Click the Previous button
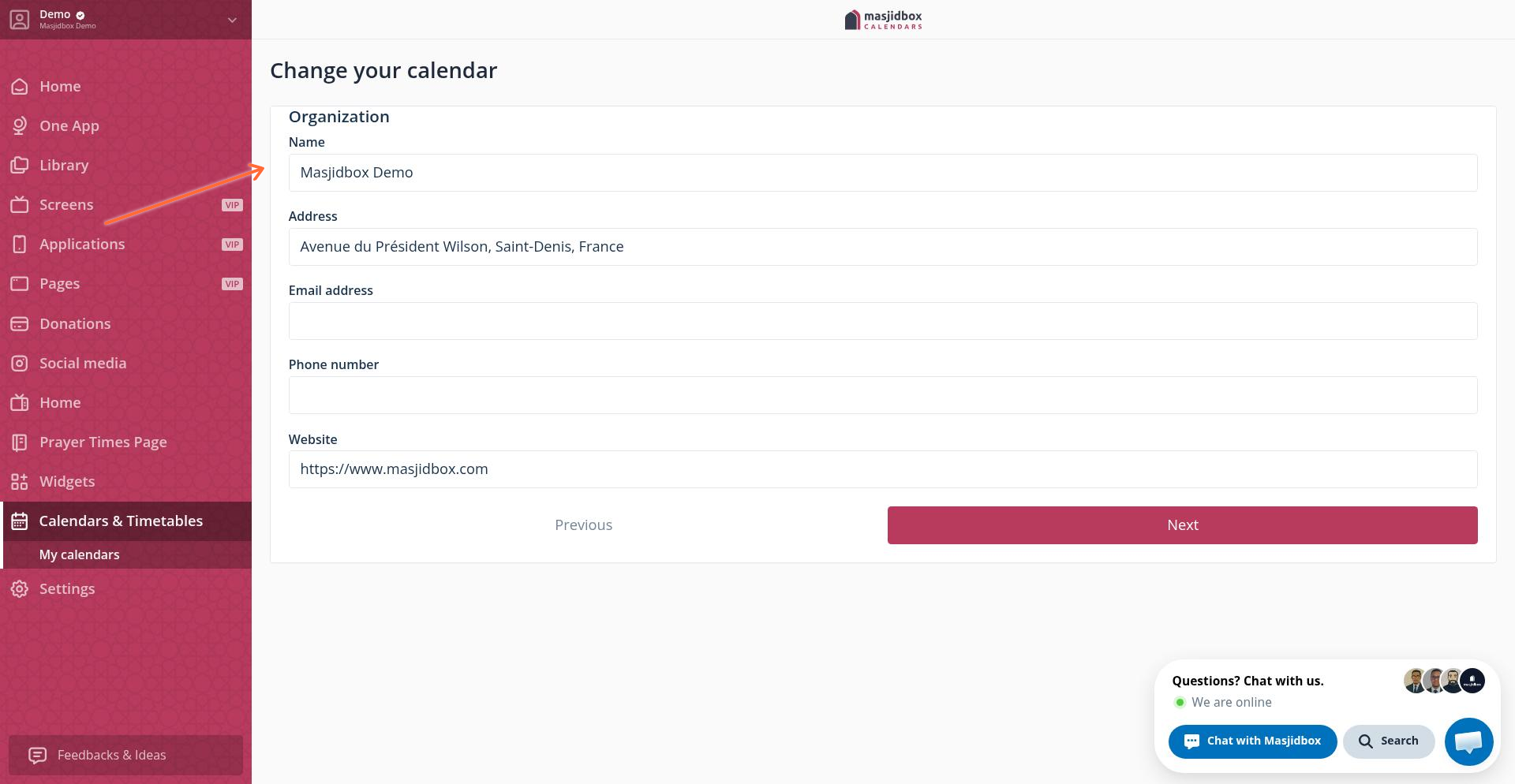 (x=583, y=525)
